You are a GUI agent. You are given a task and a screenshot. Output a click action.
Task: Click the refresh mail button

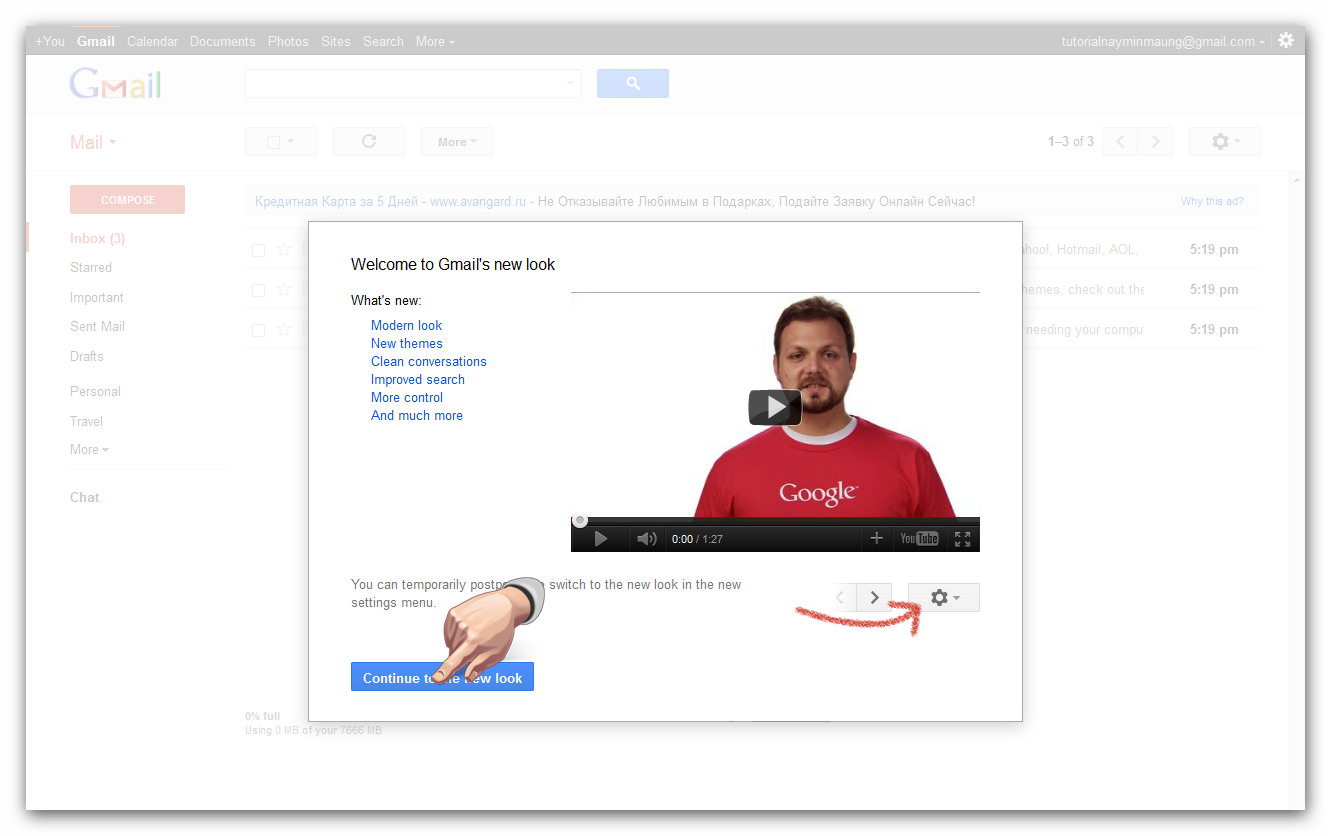pos(369,142)
